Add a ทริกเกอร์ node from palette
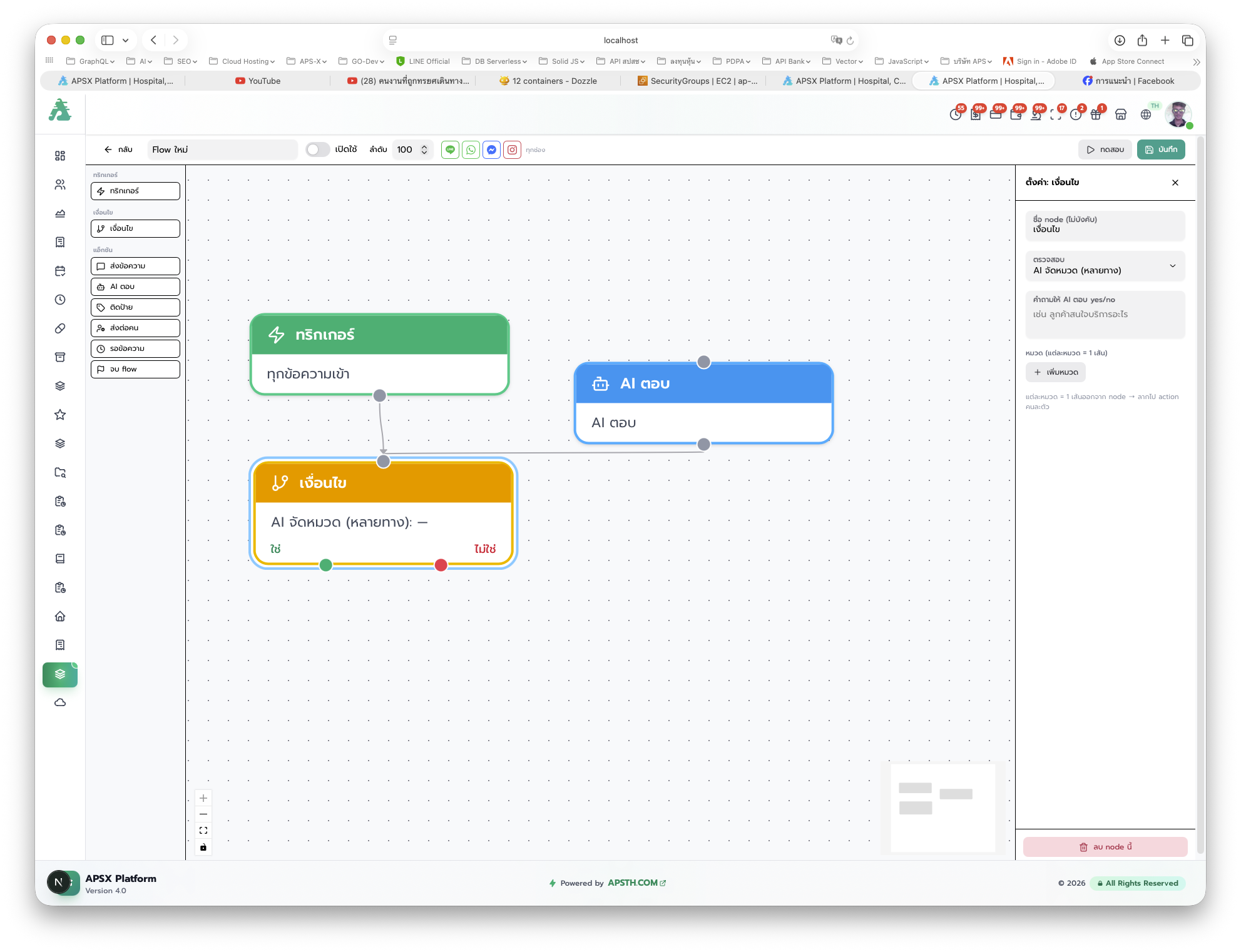1241x952 pixels. pyautogui.click(x=135, y=191)
